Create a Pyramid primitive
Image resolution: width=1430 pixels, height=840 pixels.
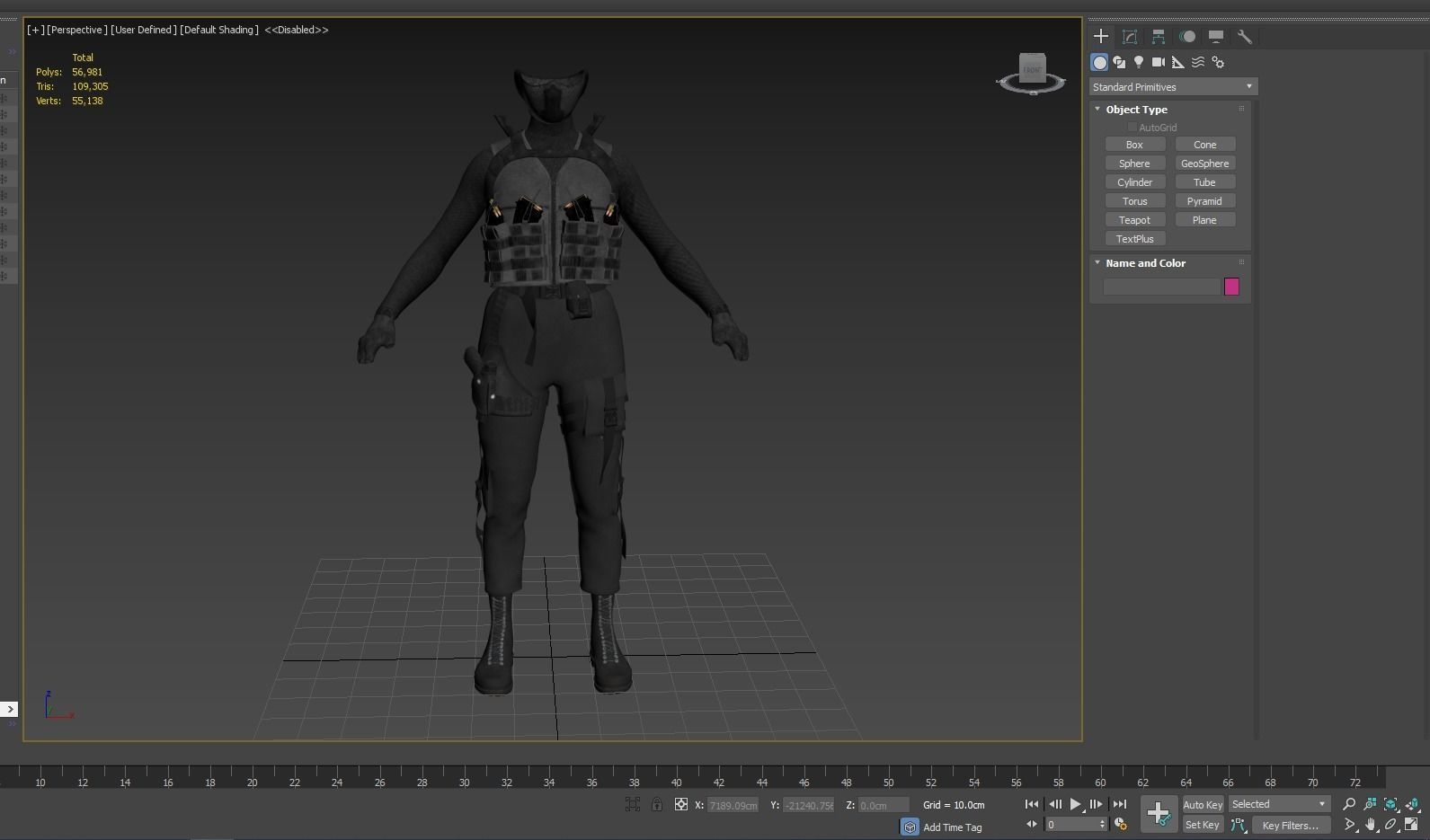pos(1204,201)
